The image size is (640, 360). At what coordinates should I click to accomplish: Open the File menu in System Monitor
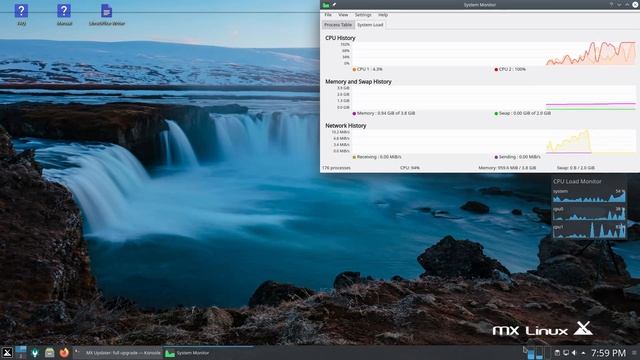click(328, 15)
